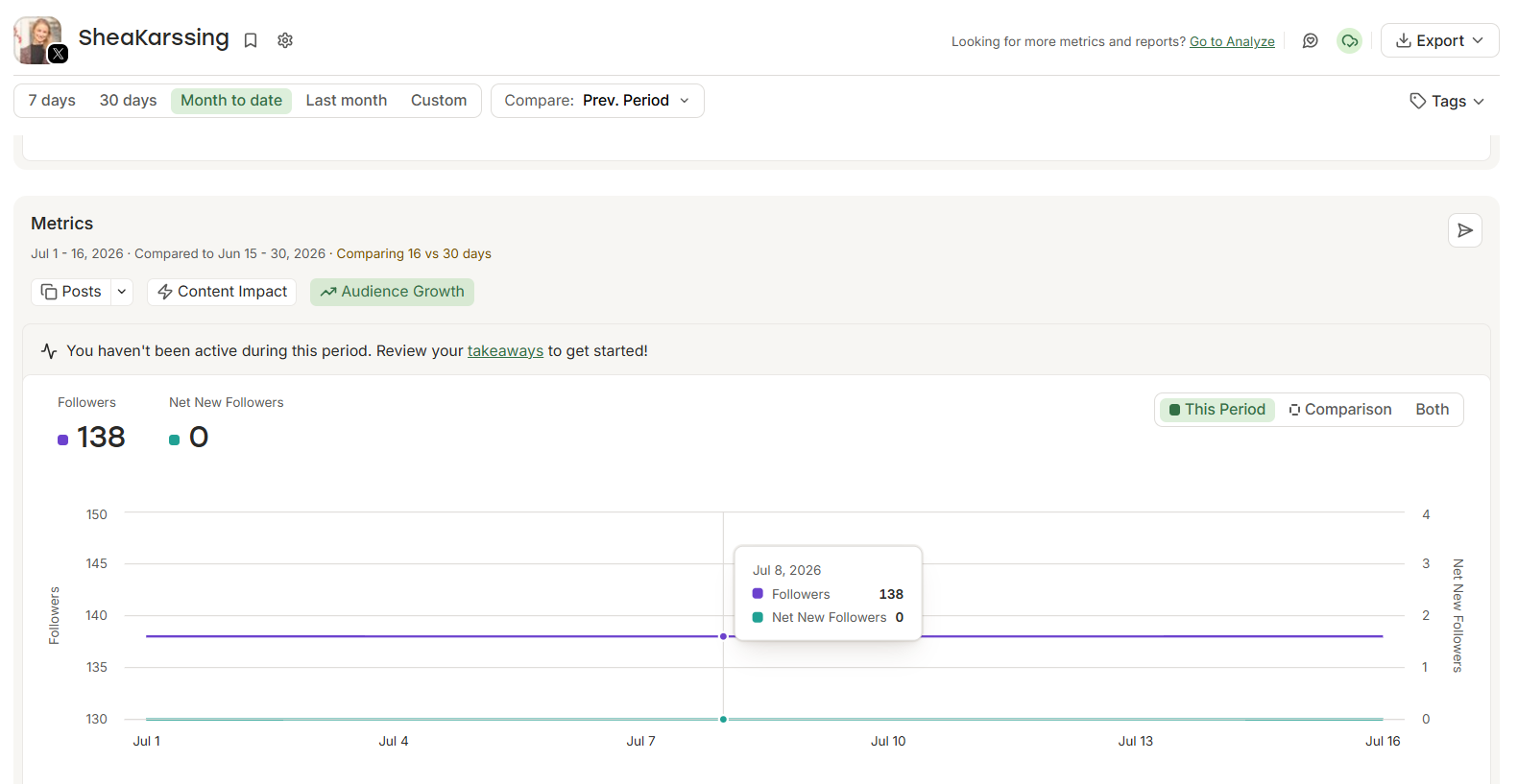Click the Net New Followers 0 value

click(199, 438)
